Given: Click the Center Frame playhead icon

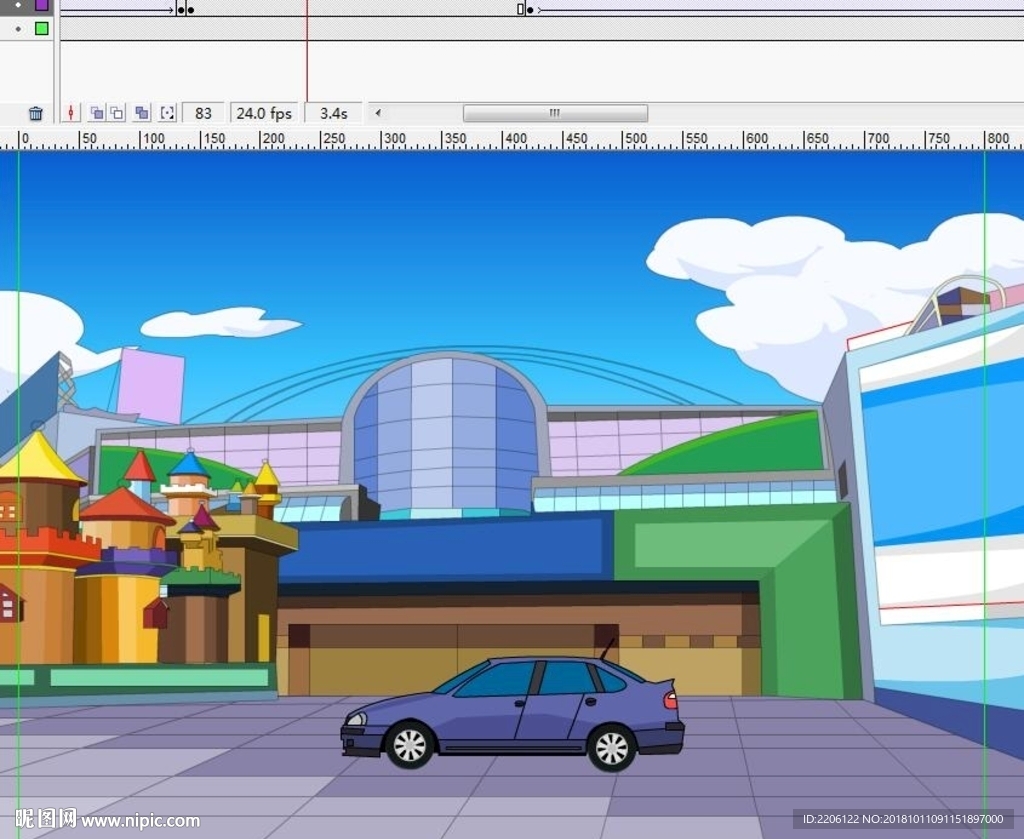Looking at the screenshot, I should pyautogui.click(x=70, y=114).
